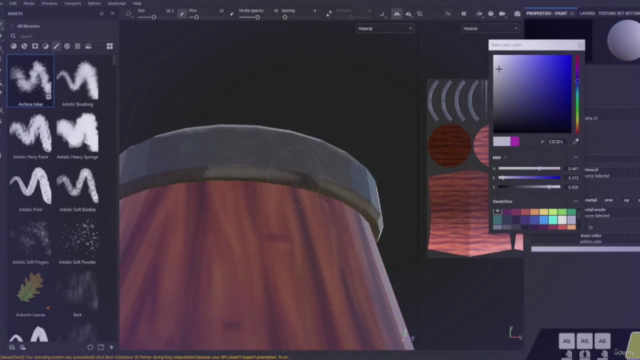Filter assets by filters half-circle icon

(x=46, y=46)
